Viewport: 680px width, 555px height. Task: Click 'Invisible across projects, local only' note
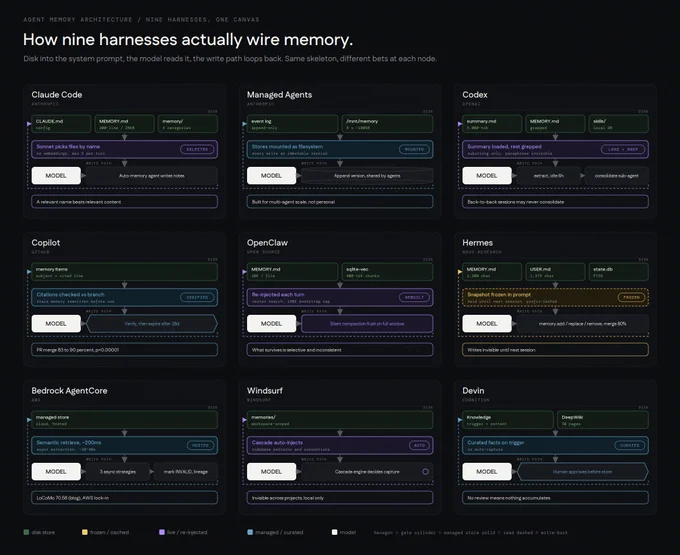click(340, 497)
